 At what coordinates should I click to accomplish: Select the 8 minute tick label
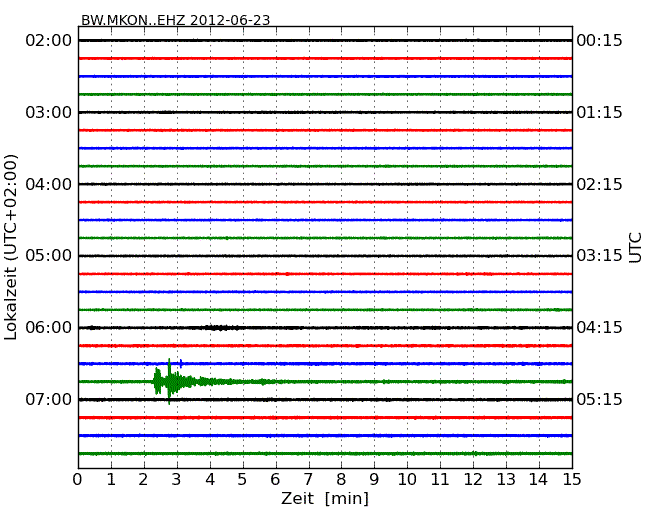click(x=341, y=480)
